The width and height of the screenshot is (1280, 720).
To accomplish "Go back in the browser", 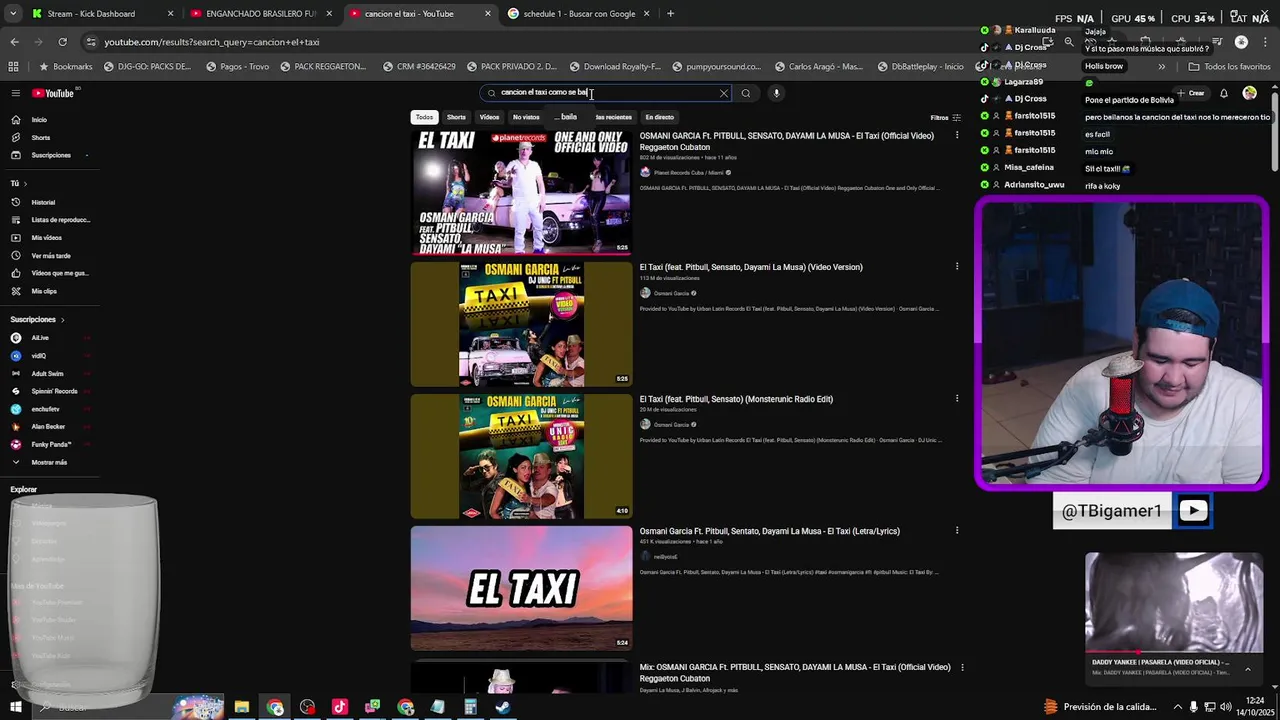I will pos(14,42).
